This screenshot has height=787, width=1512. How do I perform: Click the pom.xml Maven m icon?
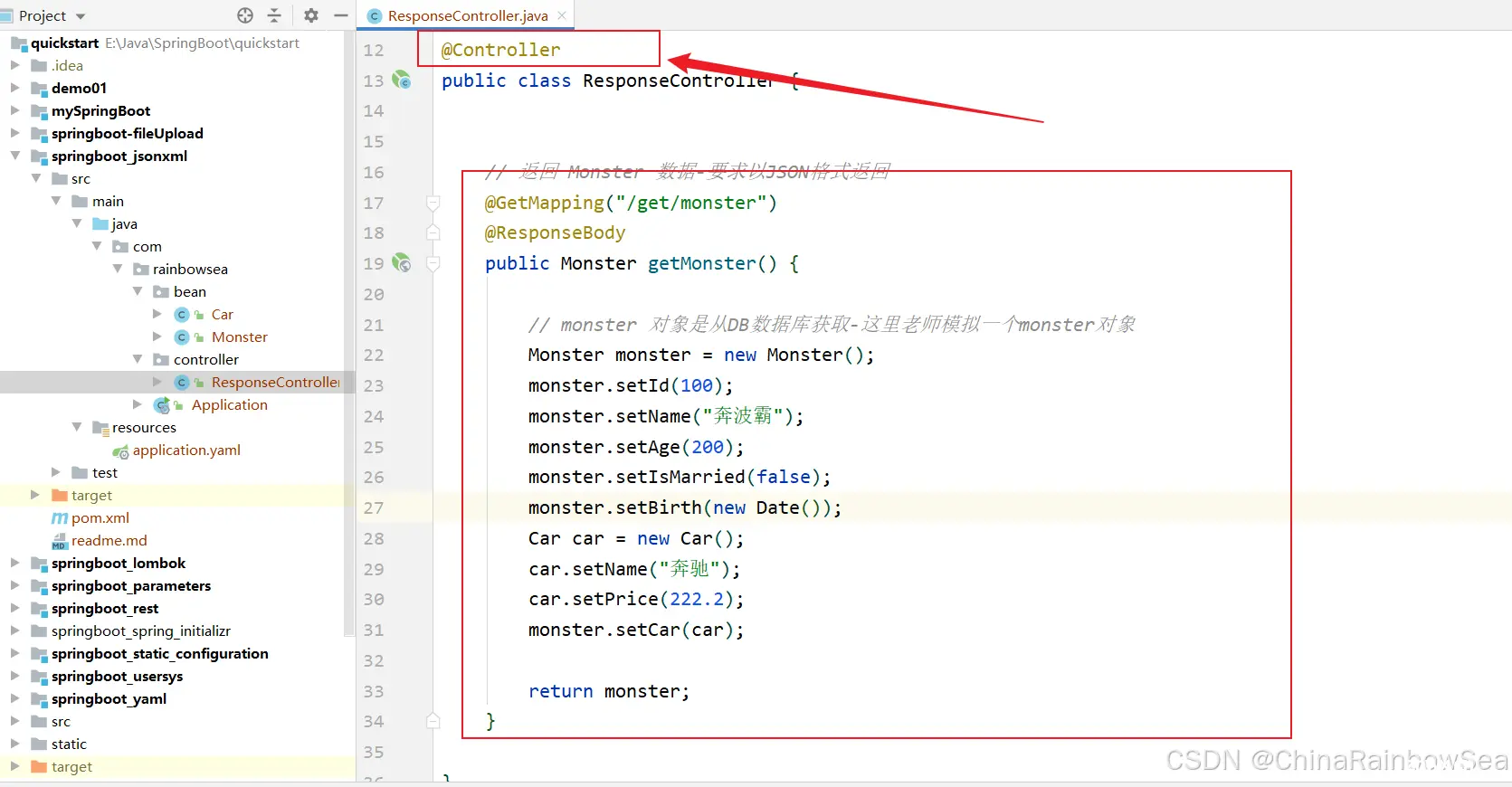pos(60,517)
